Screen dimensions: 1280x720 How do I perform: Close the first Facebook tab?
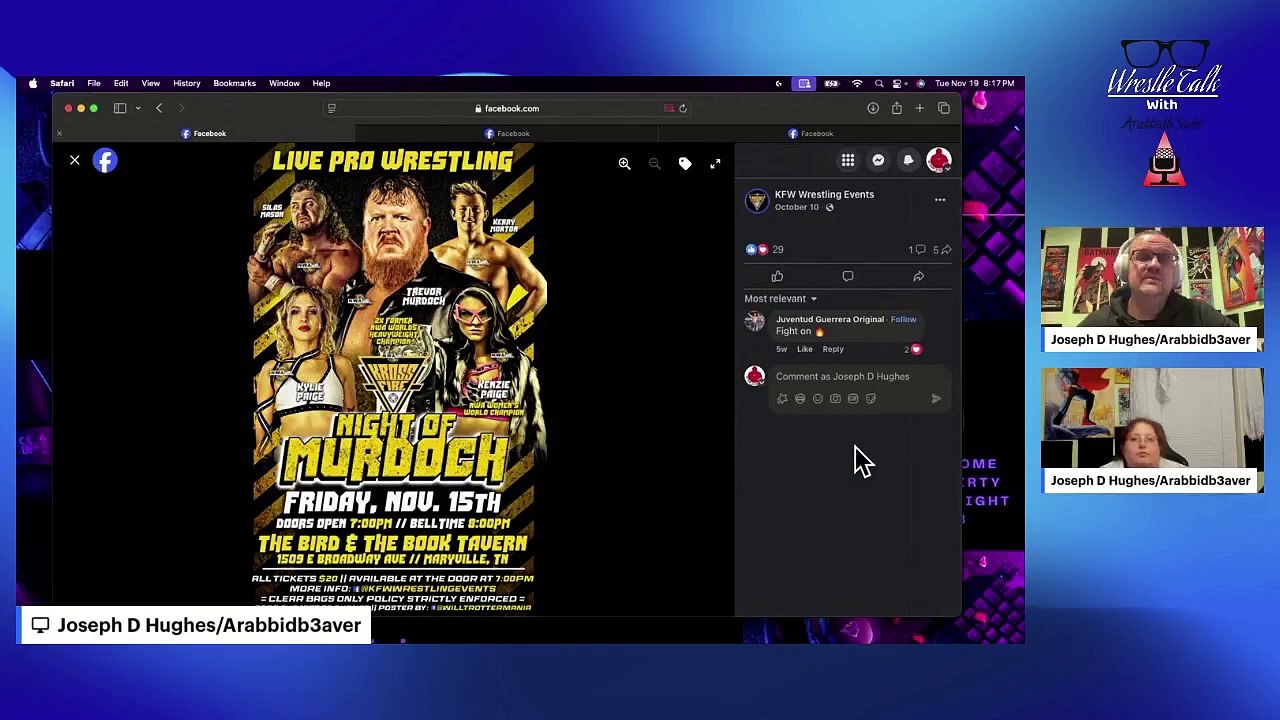(x=59, y=133)
